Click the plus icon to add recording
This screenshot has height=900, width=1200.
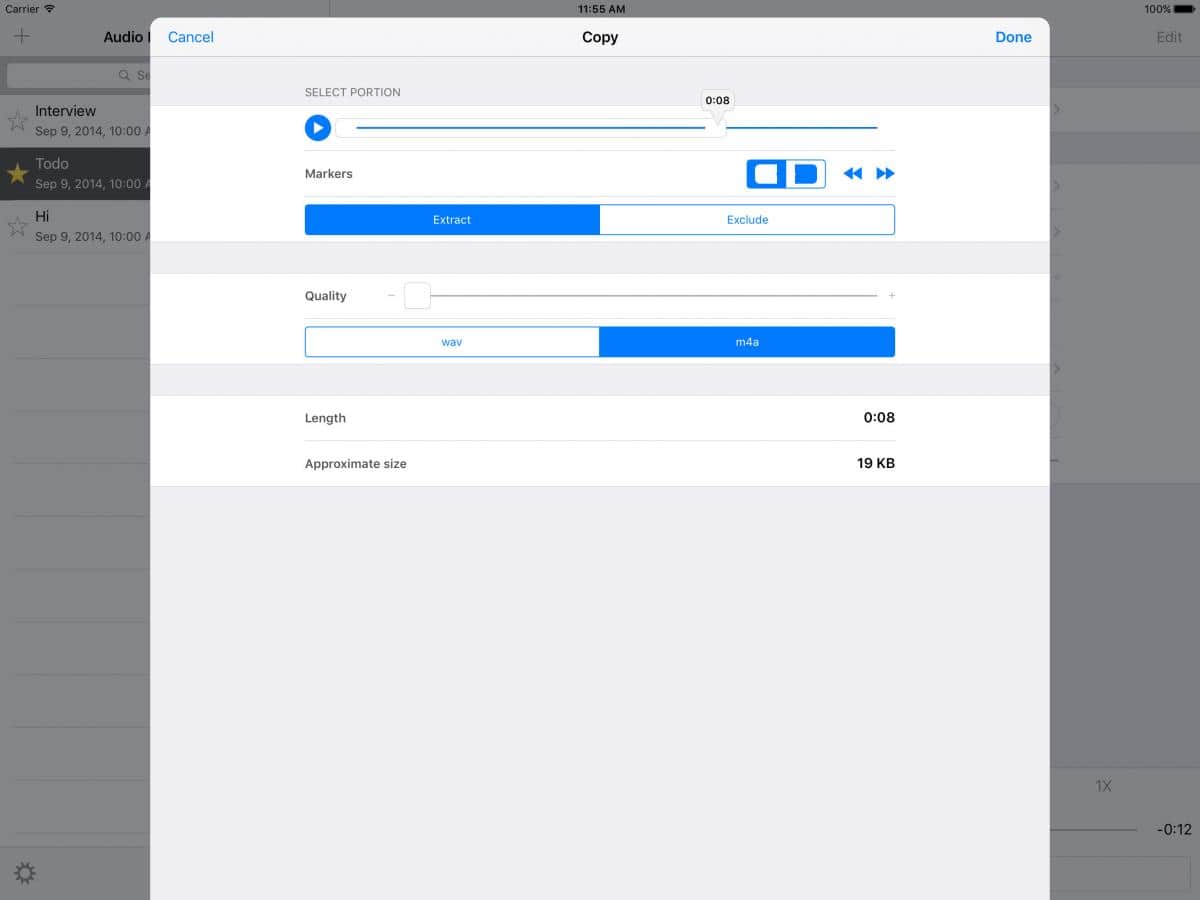22,37
